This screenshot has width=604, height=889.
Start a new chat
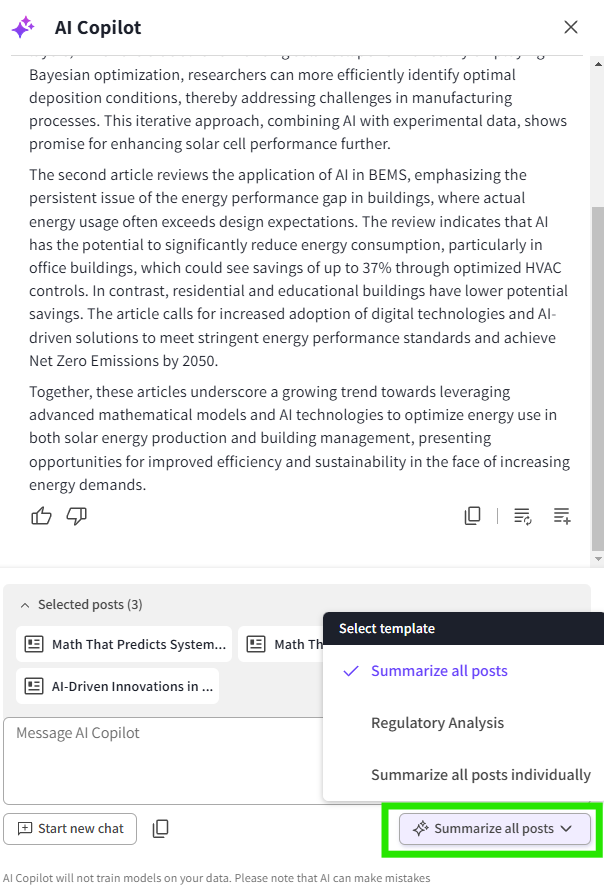70,828
